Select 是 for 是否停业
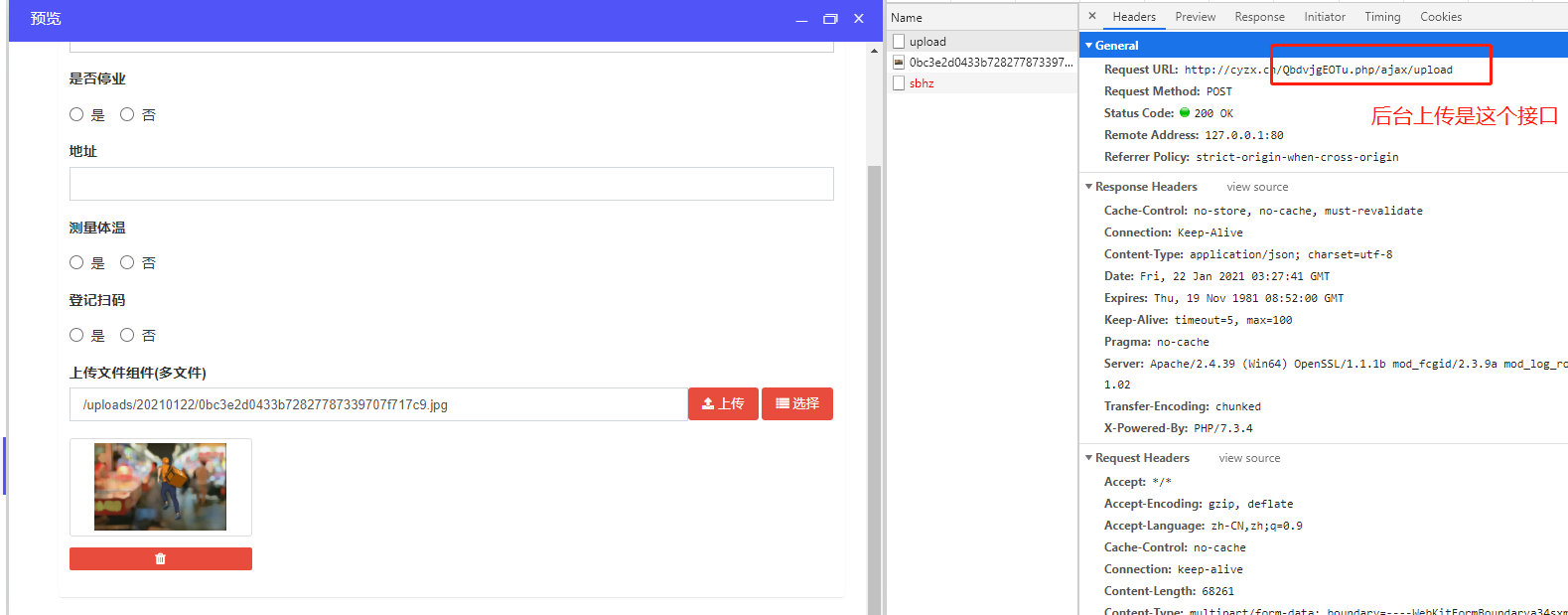Viewport: 1568px width, 615px height. click(76, 114)
